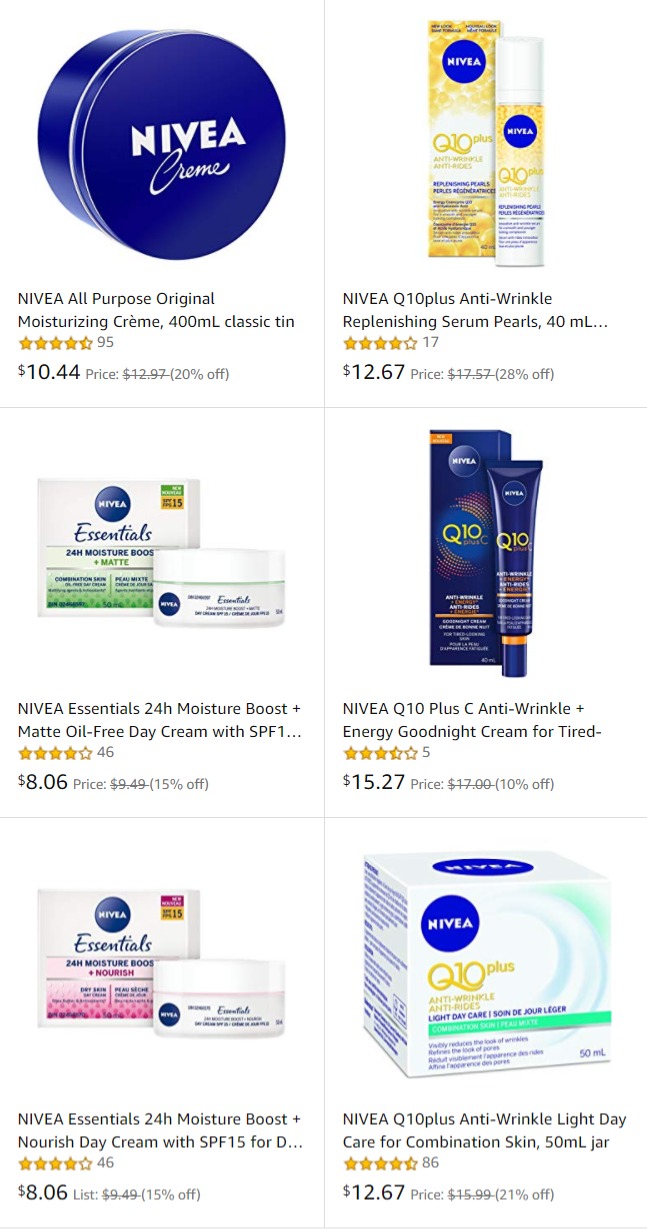
Task: Select the $10.44 price of Creme tin
Action: (49, 371)
